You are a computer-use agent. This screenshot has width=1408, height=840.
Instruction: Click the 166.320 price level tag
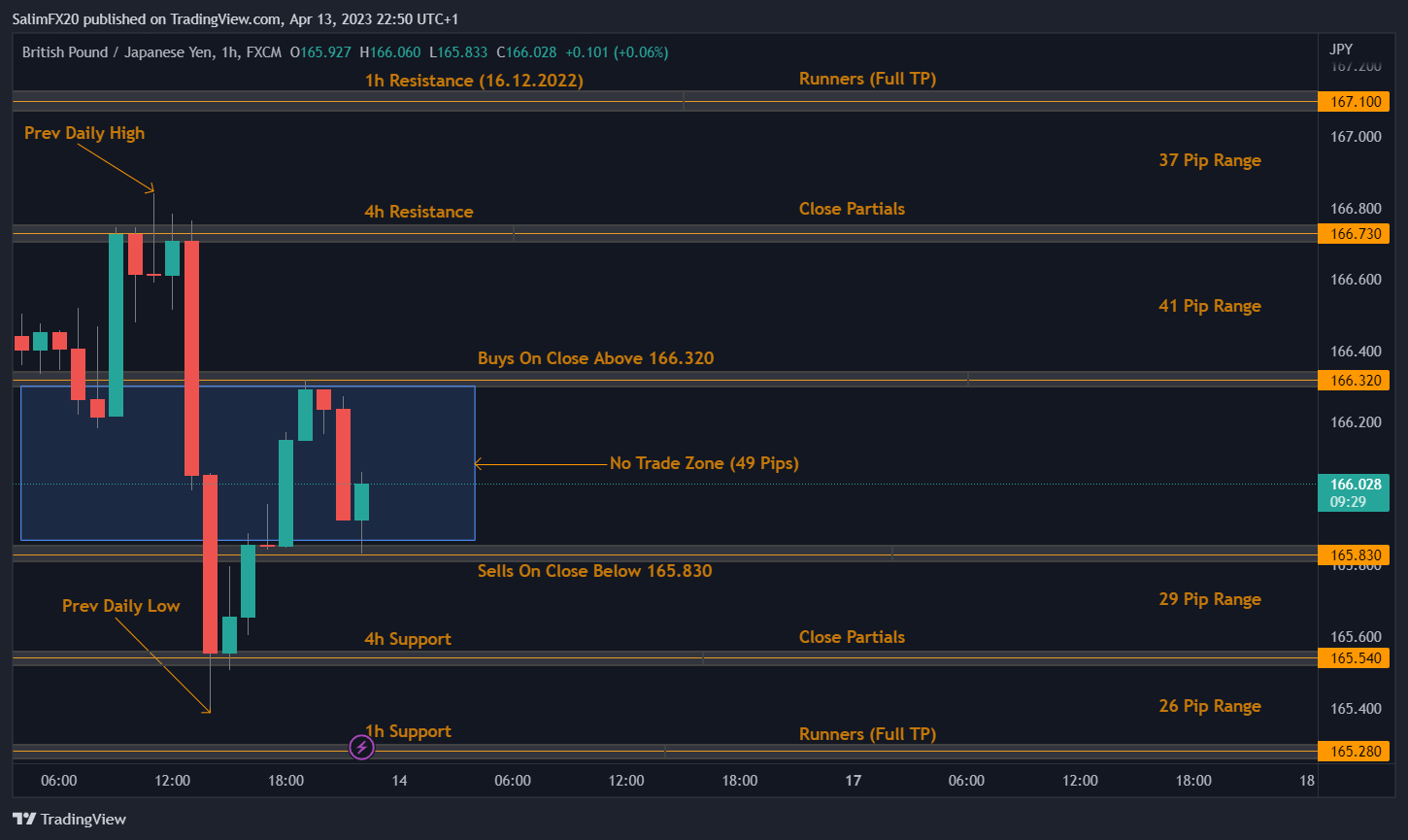(1353, 381)
